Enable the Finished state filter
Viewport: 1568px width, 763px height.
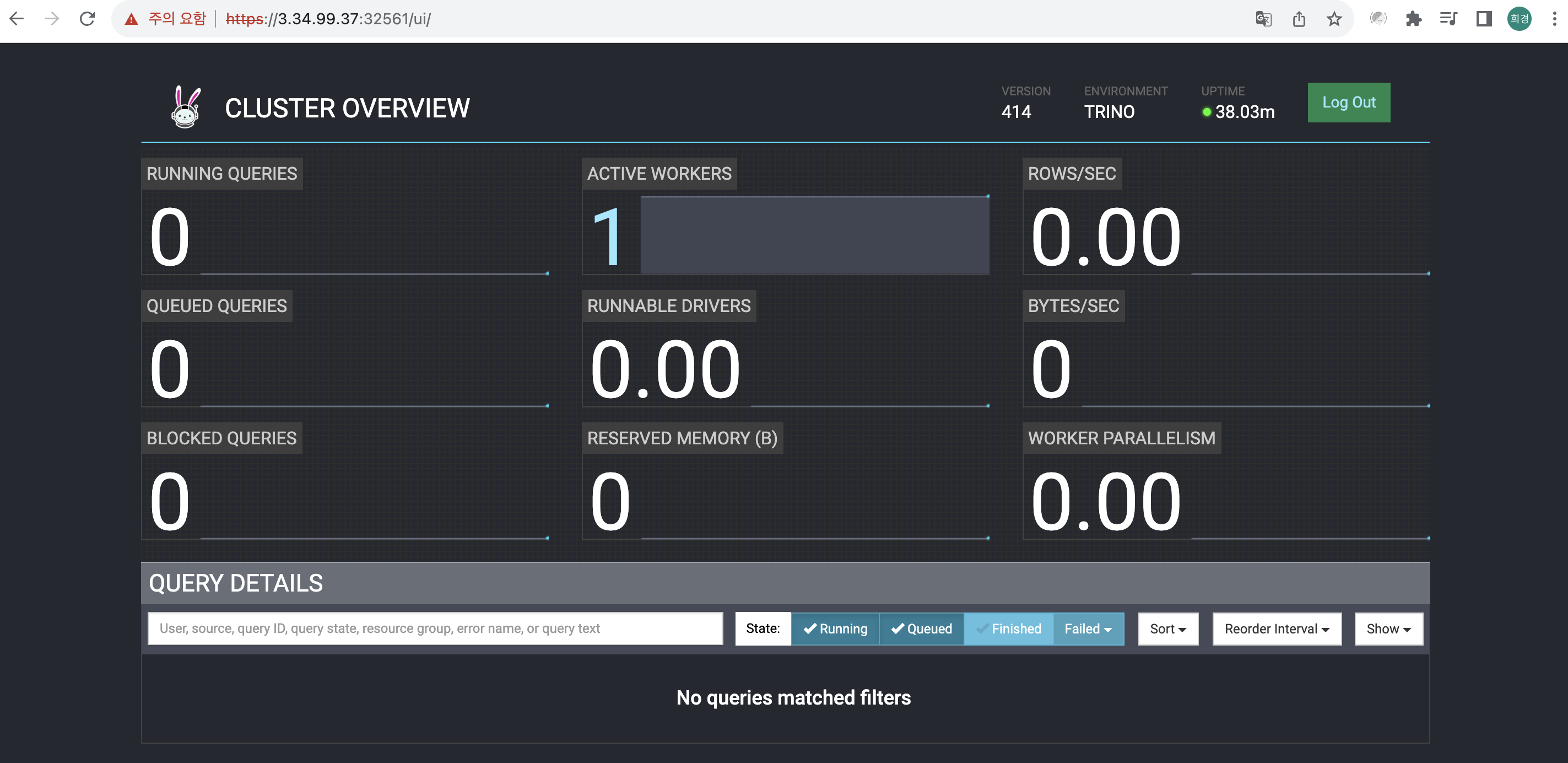pyautogui.click(x=1008, y=628)
